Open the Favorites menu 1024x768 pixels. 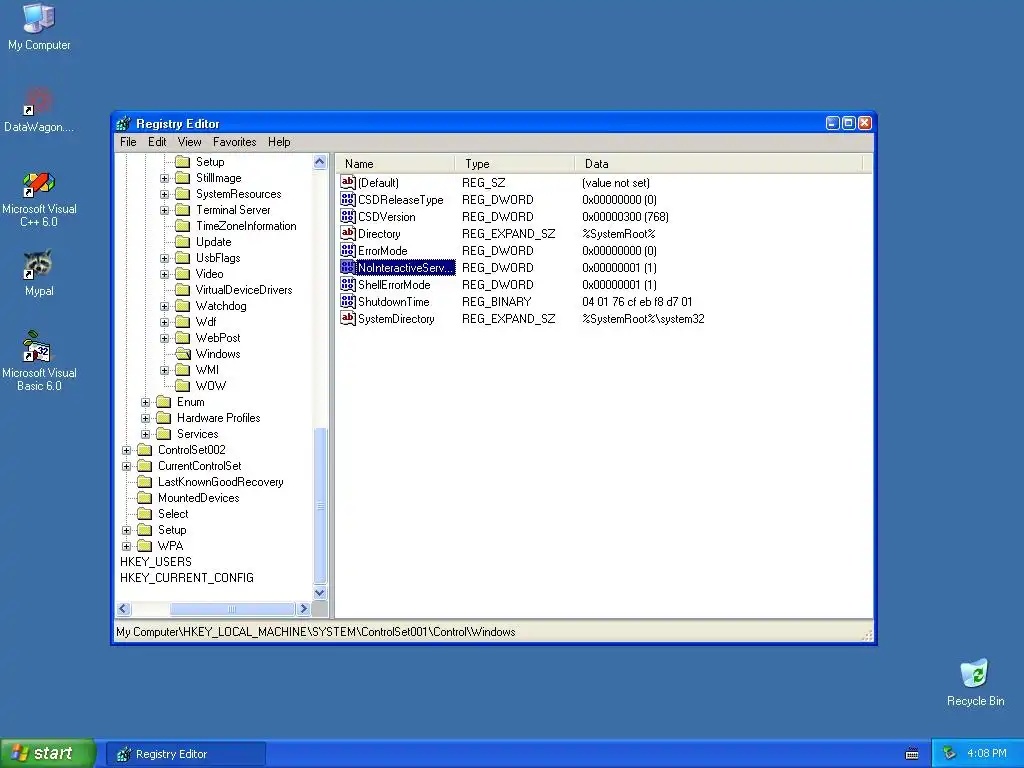pyautogui.click(x=234, y=142)
